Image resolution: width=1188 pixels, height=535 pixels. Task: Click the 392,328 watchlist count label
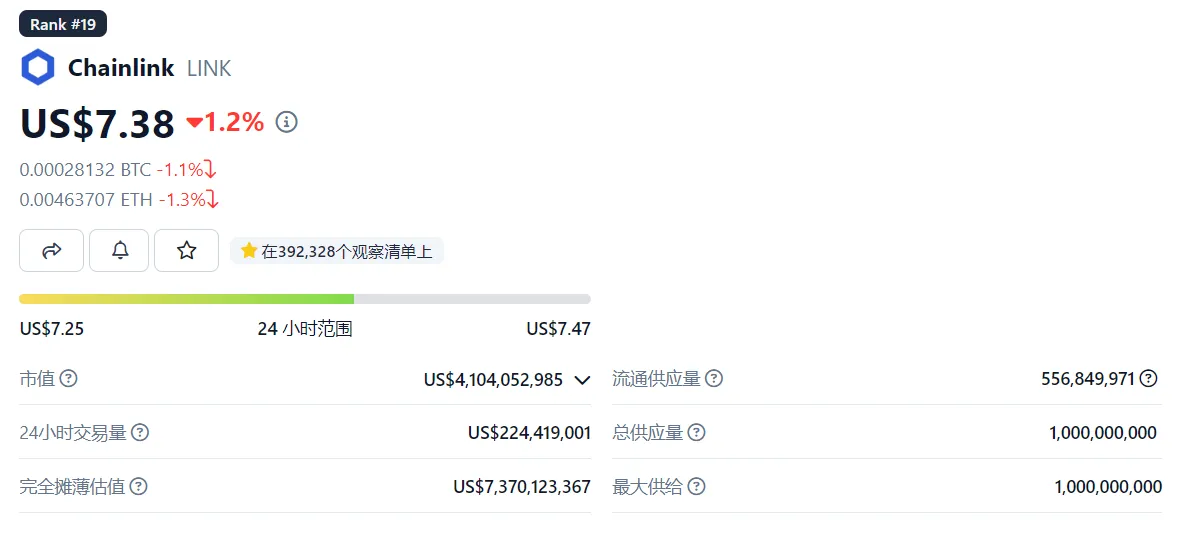(x=337, y=251)
